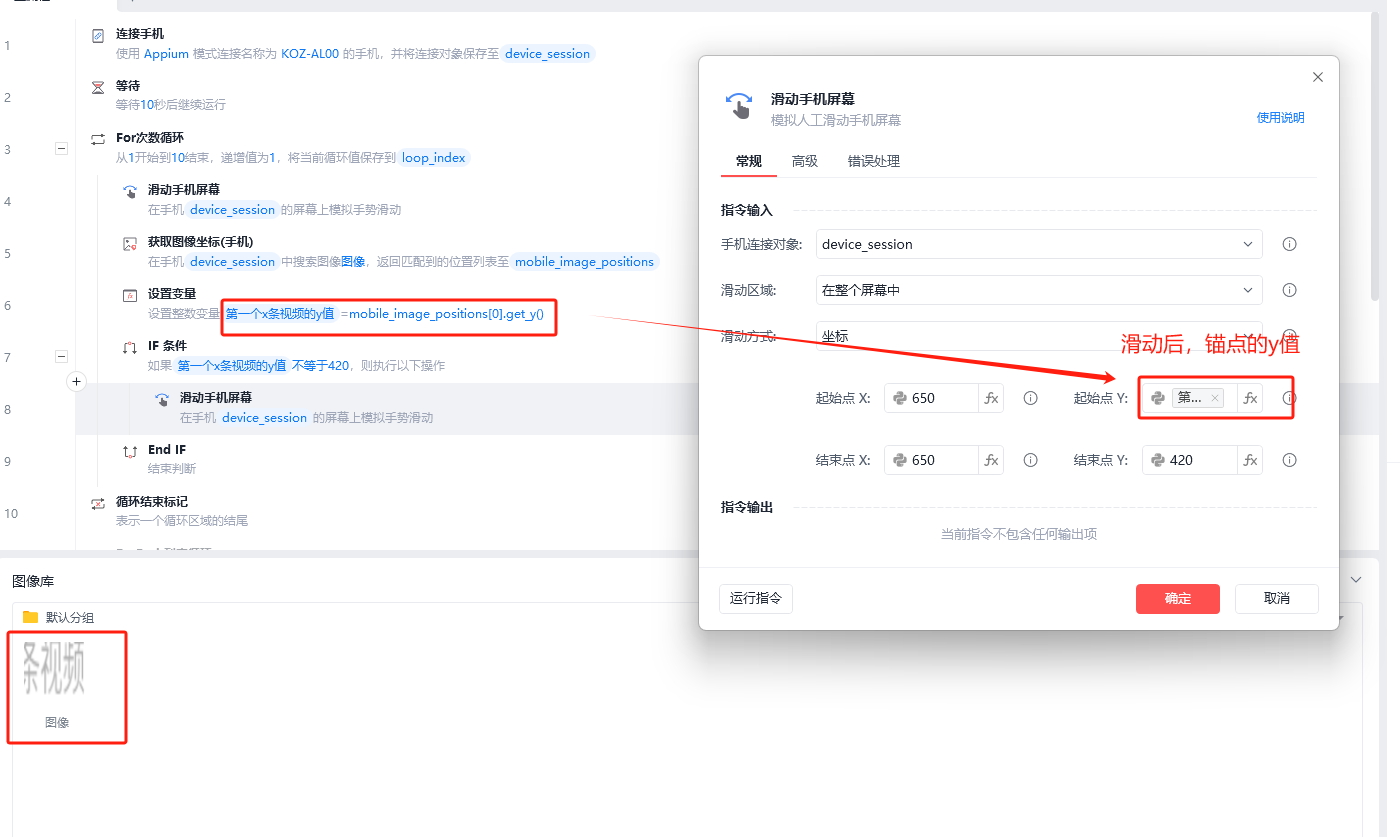Image resolution: width=1400 pixels, height=837 pixels.
Task: Click the 循环结束标记 step icon
Action: pyautogui.click(x=98, y=503)
